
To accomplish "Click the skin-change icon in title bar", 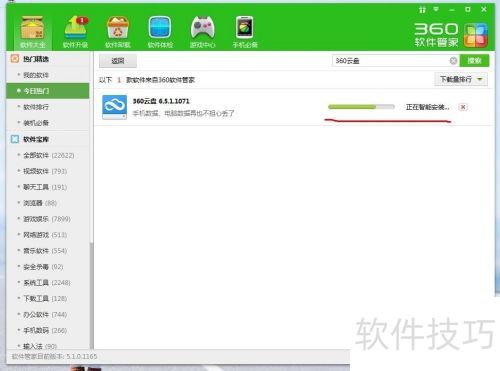I will tap(422, 10).
